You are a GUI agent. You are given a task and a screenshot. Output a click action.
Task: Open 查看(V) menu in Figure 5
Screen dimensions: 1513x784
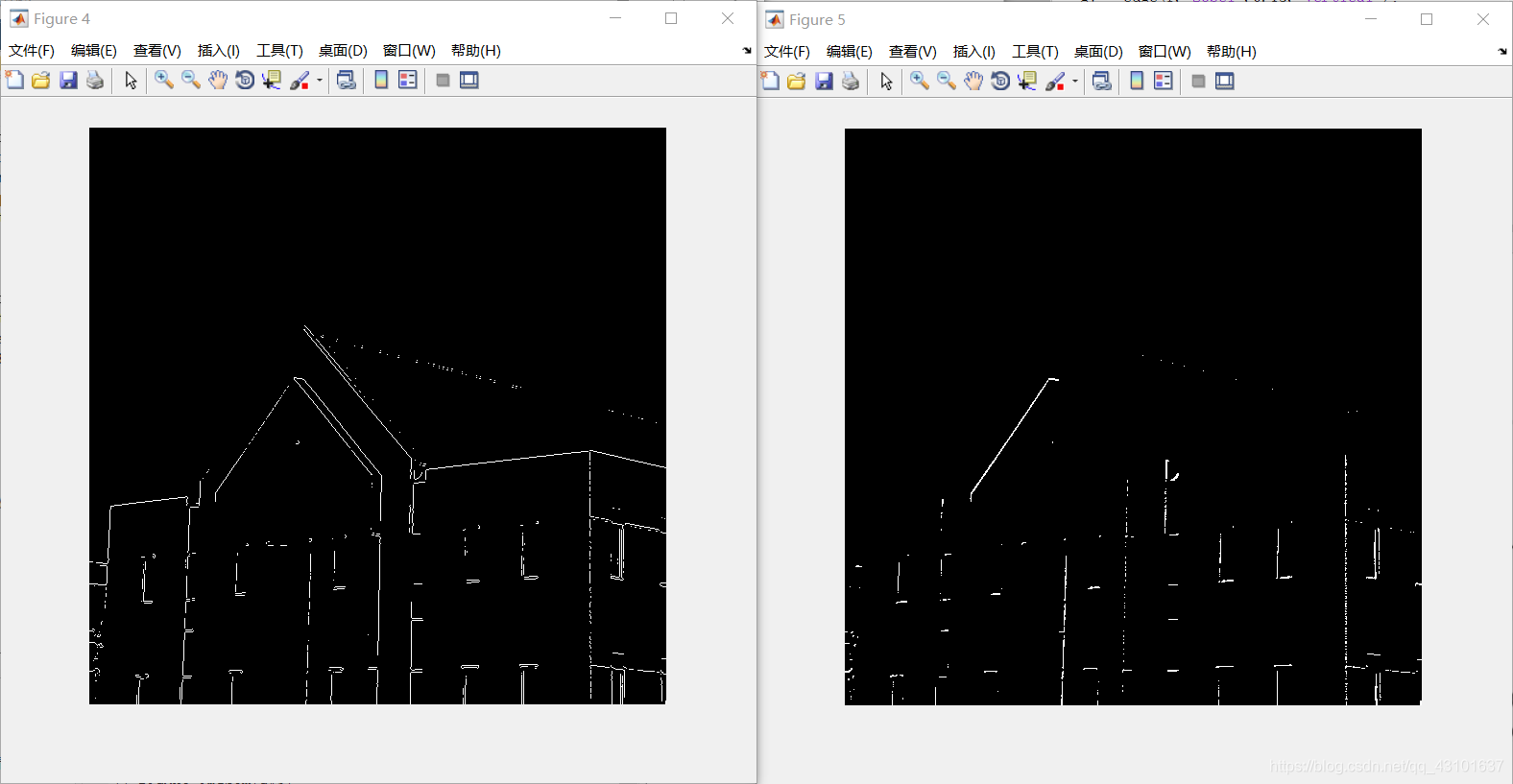coord(913,52)
